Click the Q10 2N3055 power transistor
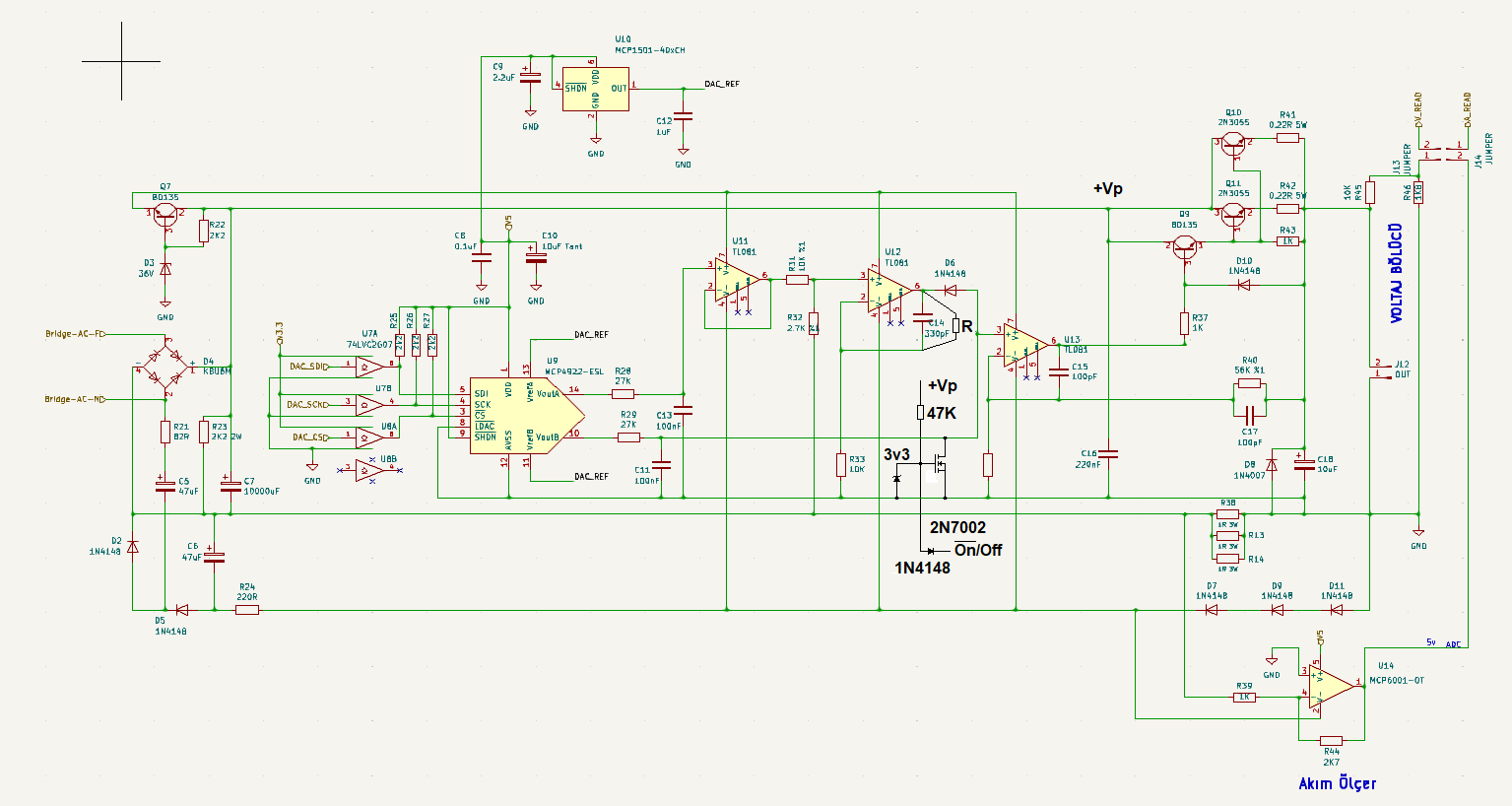1512x806 pixels. click(x=1234, y=144)
